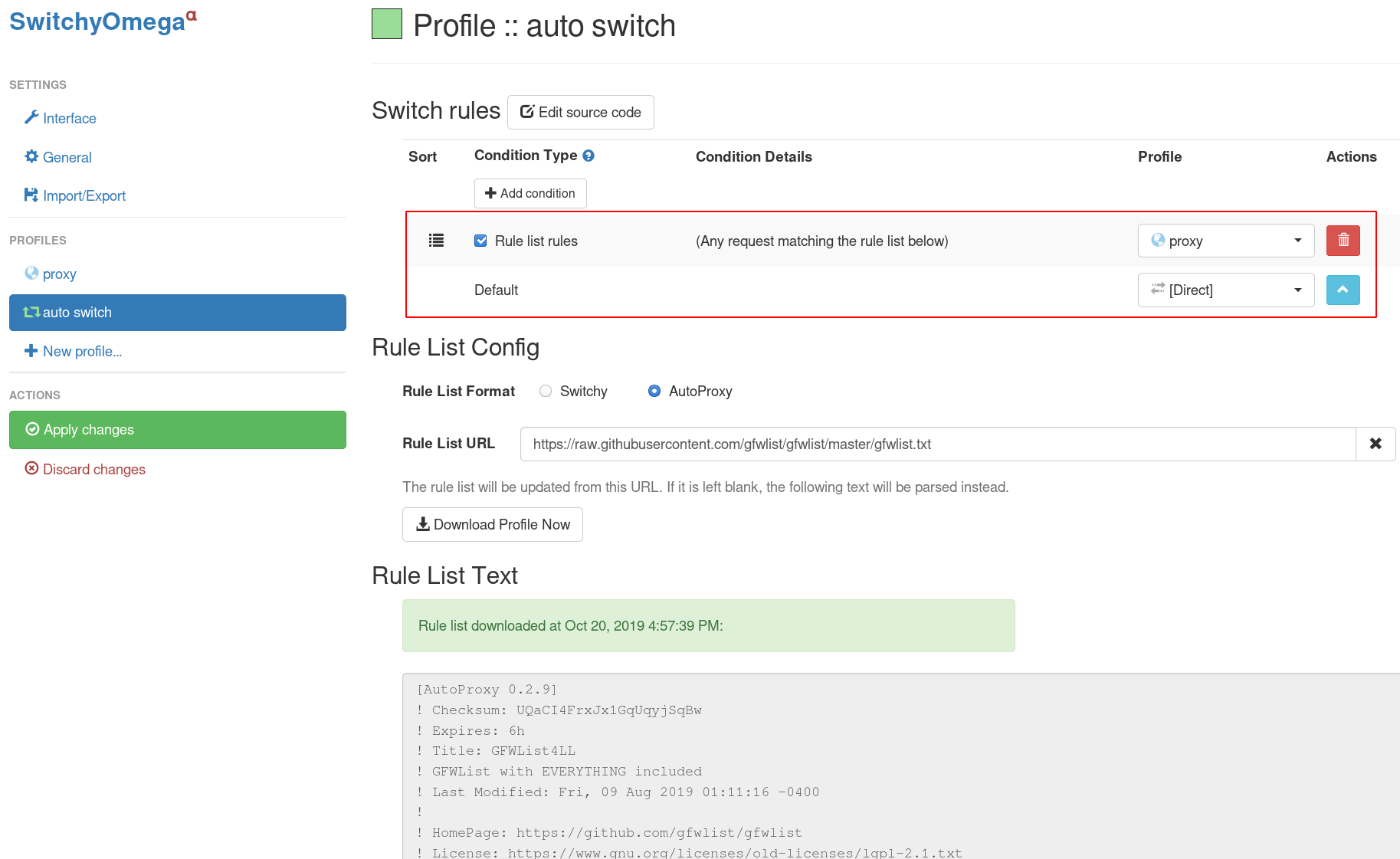Click the Edit source code button
Image resolution: width=1400 pixels, height=859 pixels.
pyautogui.click(x=580, y=112)
